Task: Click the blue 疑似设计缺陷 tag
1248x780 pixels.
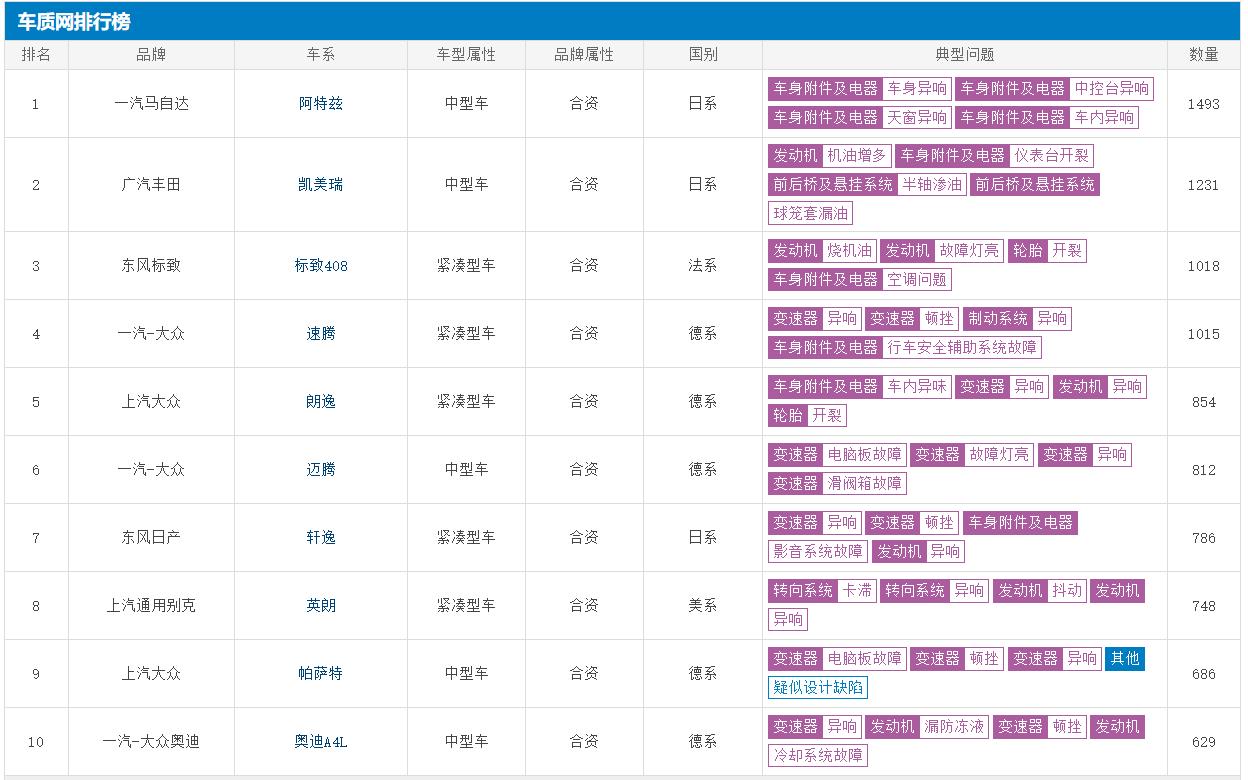Action: pos(817,687)
